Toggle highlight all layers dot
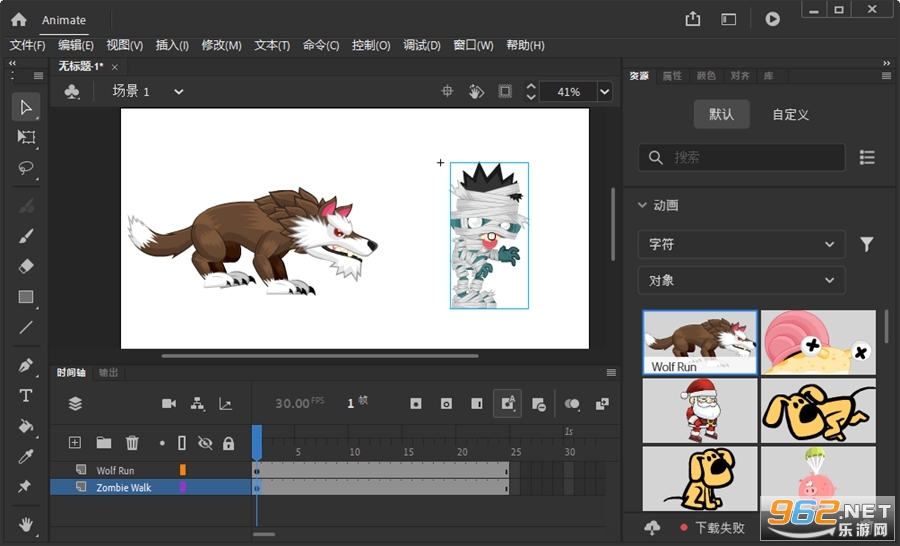Viewport: 900px width, 546px height. click(162, 443)
